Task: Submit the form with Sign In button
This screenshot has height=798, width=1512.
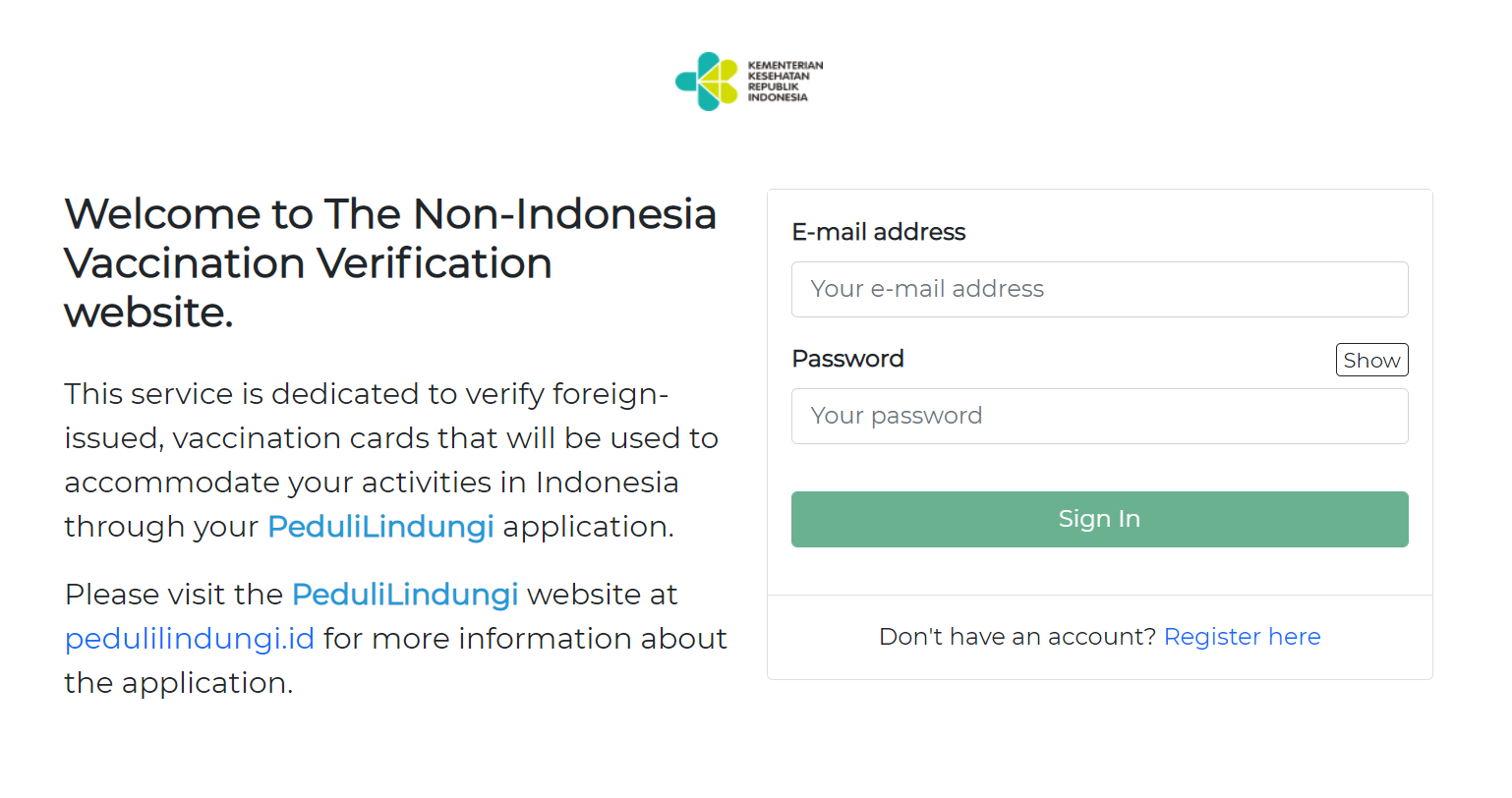Action: pos(1099,519)
